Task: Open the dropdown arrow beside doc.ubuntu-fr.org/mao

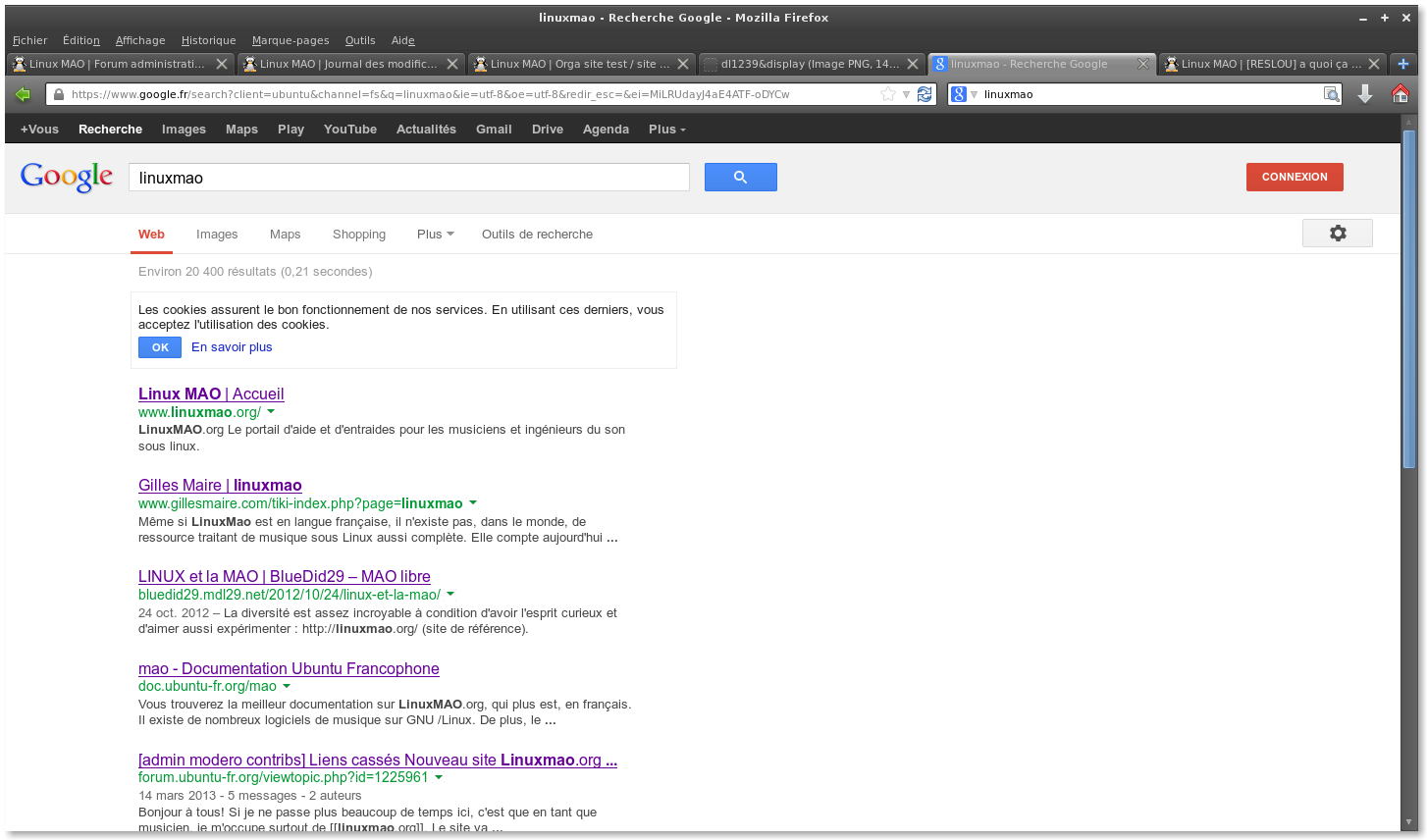Action: [287, 686]
